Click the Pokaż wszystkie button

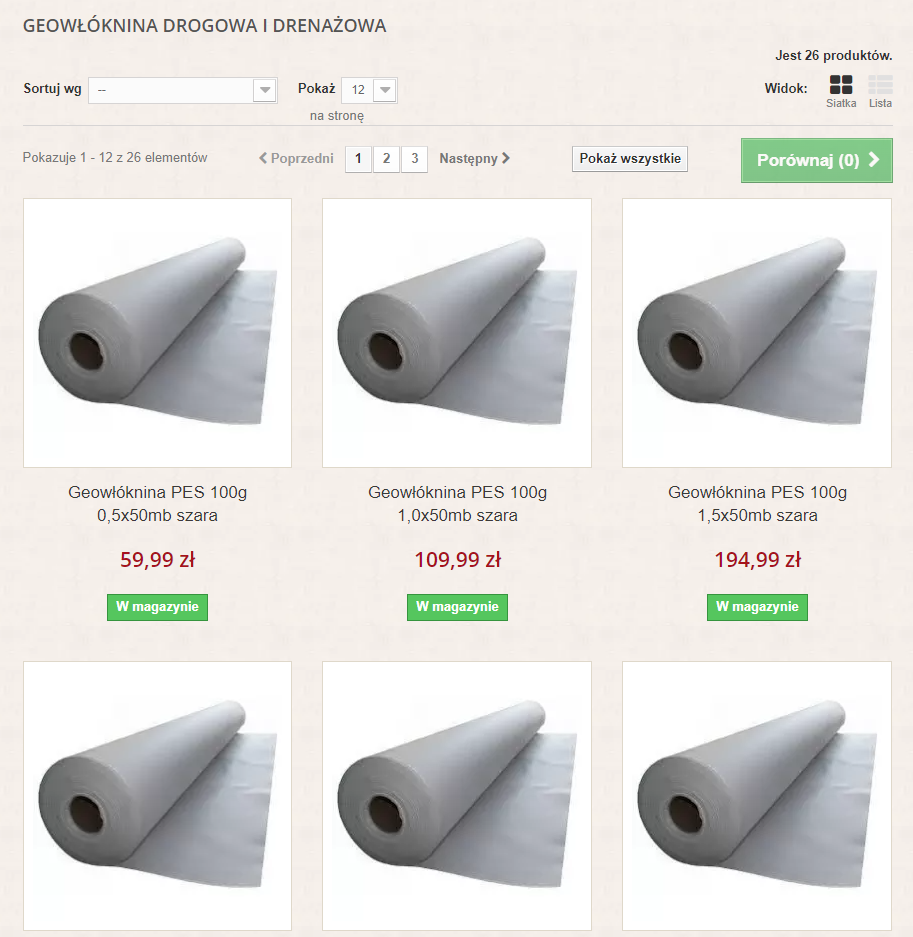tap(630, 159)
